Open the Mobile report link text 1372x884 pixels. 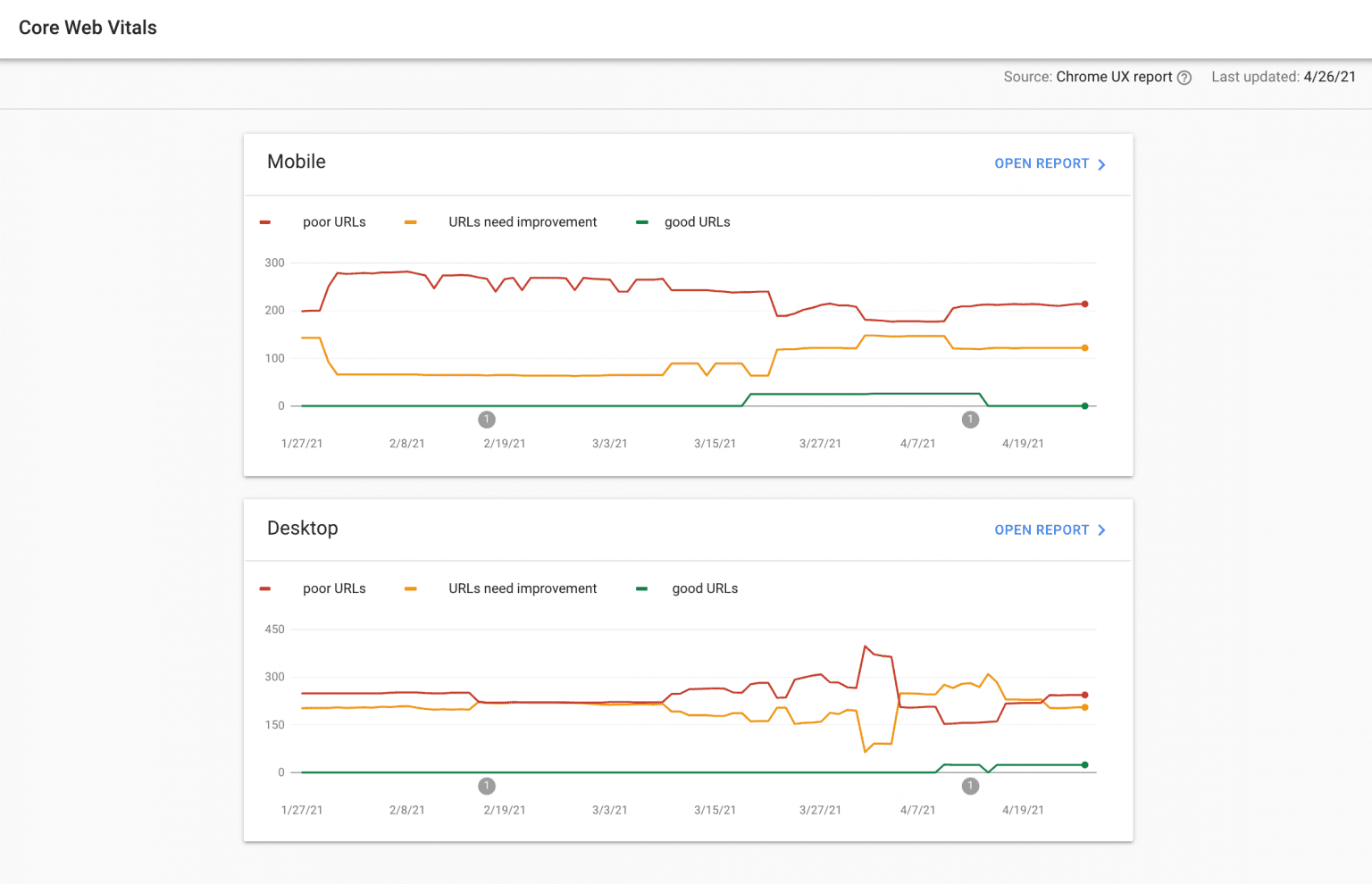click(x=1042, y=163)
